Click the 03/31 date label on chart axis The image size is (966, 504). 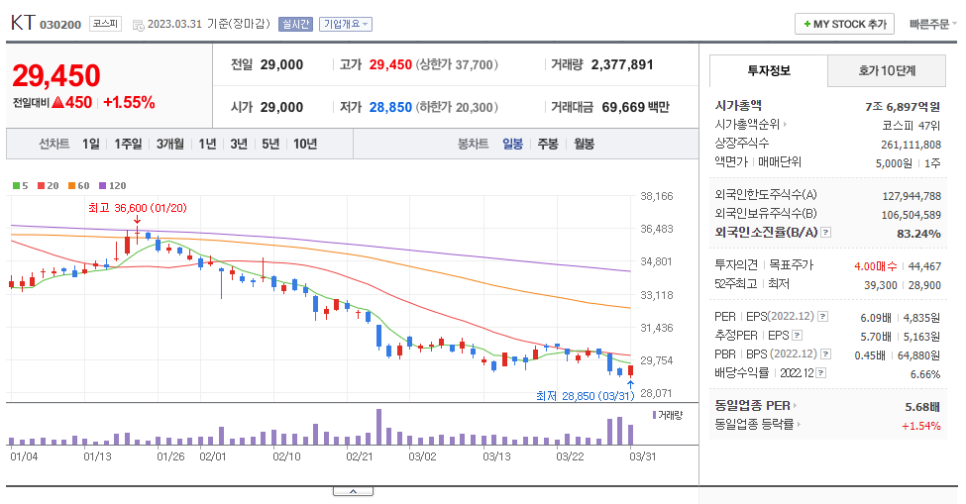(642, 457)
